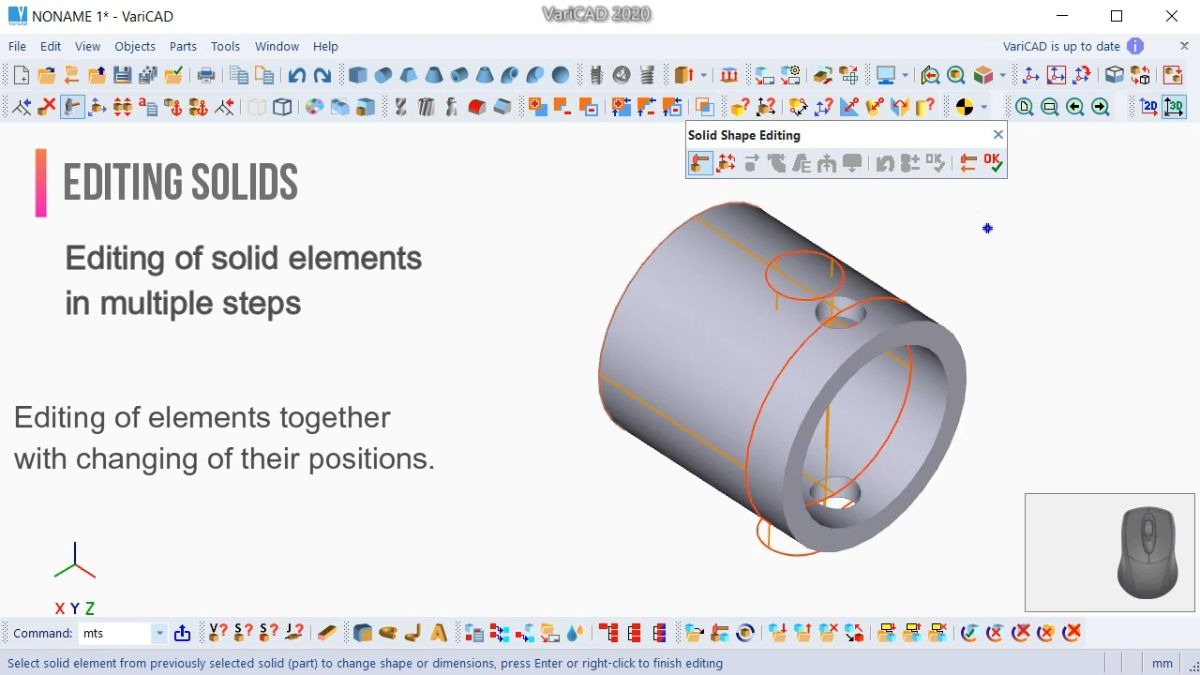Click the zoom previous view left-arrow icon
Viewport: 1200px width, 675px height.
click(x=1075, y=107)
